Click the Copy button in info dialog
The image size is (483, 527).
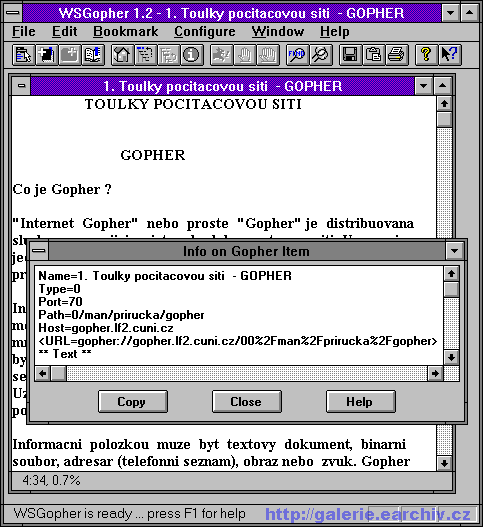[133, 401]
